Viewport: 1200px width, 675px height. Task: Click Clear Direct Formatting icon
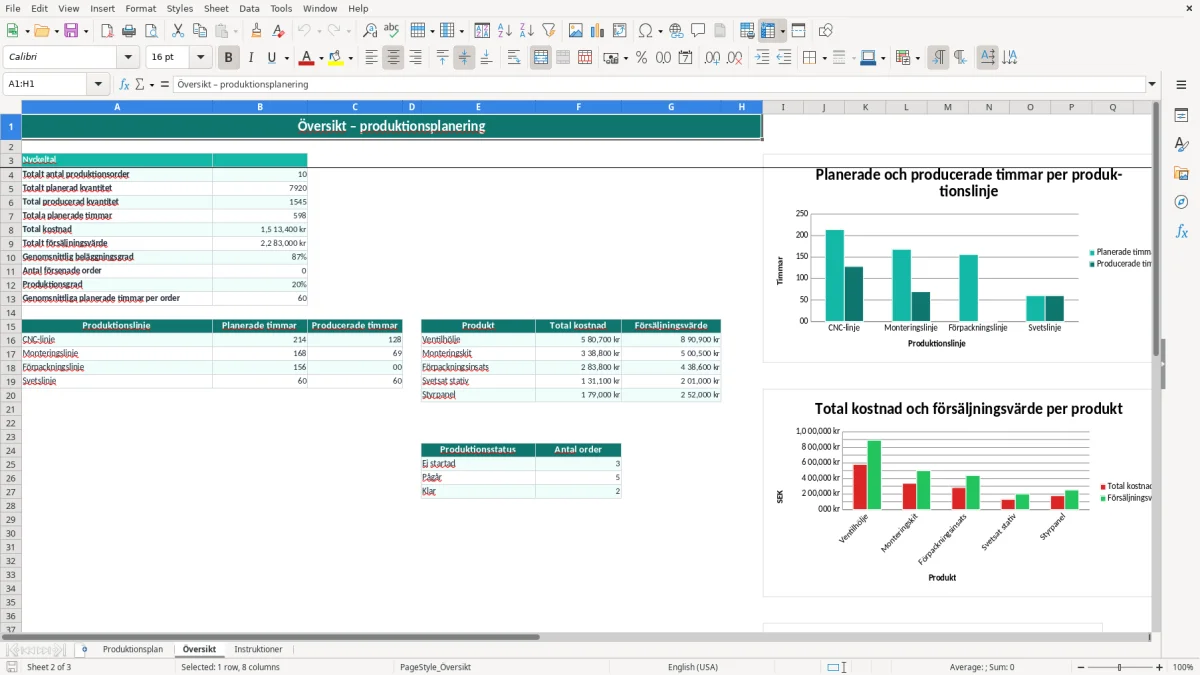[278, 31]
